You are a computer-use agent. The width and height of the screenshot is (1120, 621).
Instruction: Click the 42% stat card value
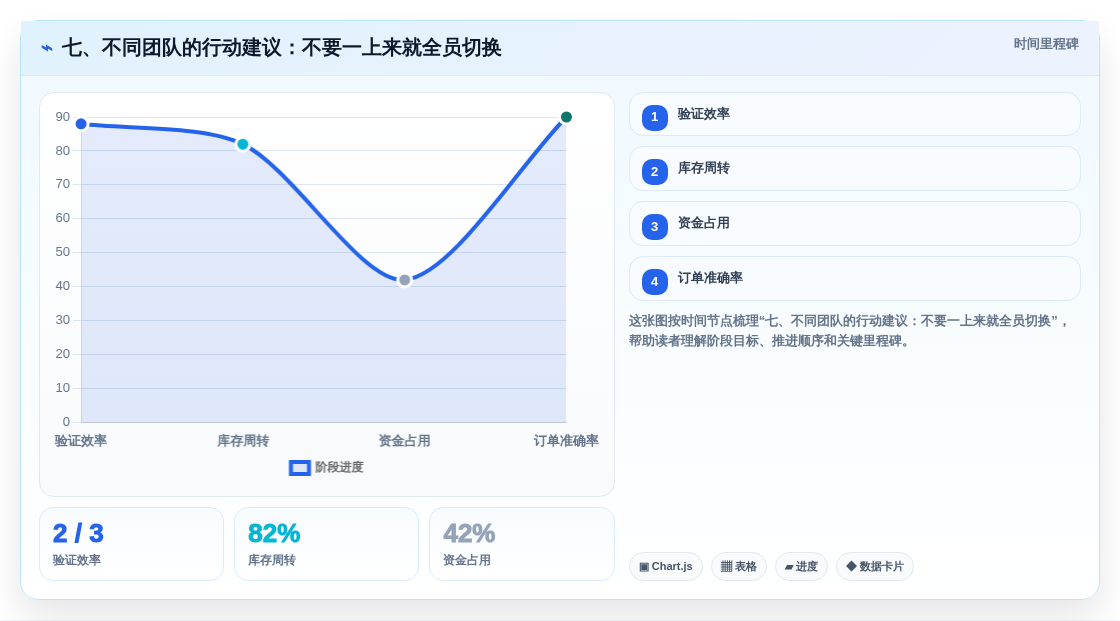tap(469, 534)
